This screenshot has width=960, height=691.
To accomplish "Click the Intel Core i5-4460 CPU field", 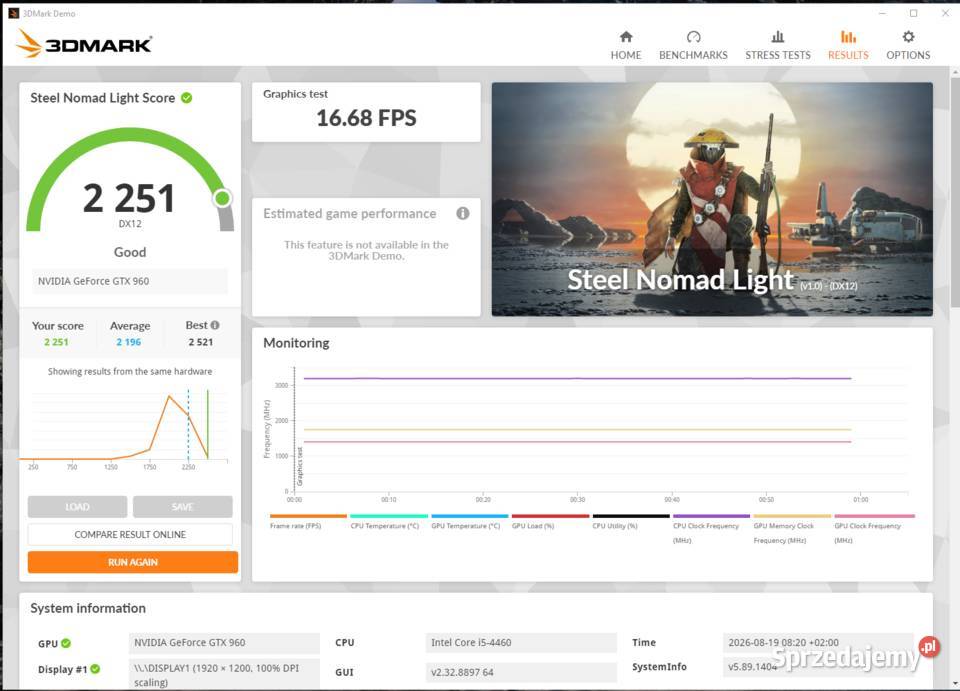I will tap(520, 643).
